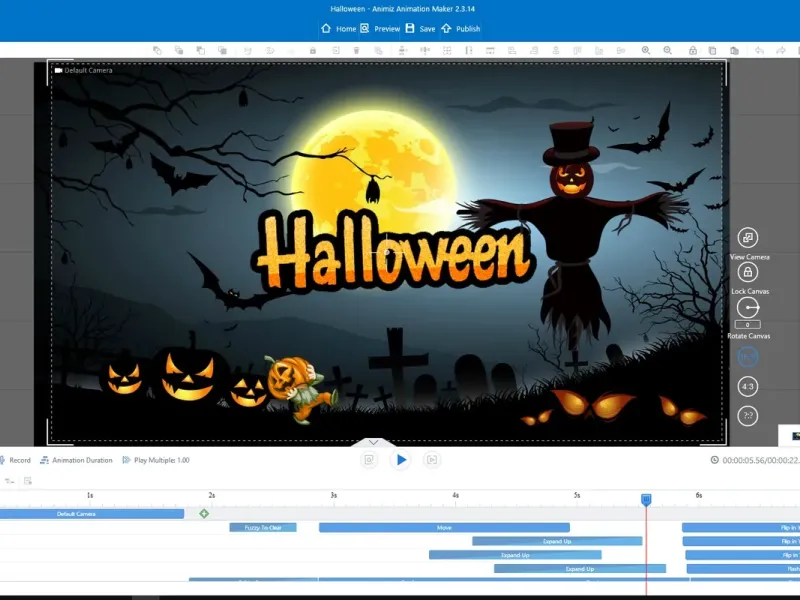Viewport: 800px width, 600px height.
Task: Open the Publish menu item
Action: point(461,29)
